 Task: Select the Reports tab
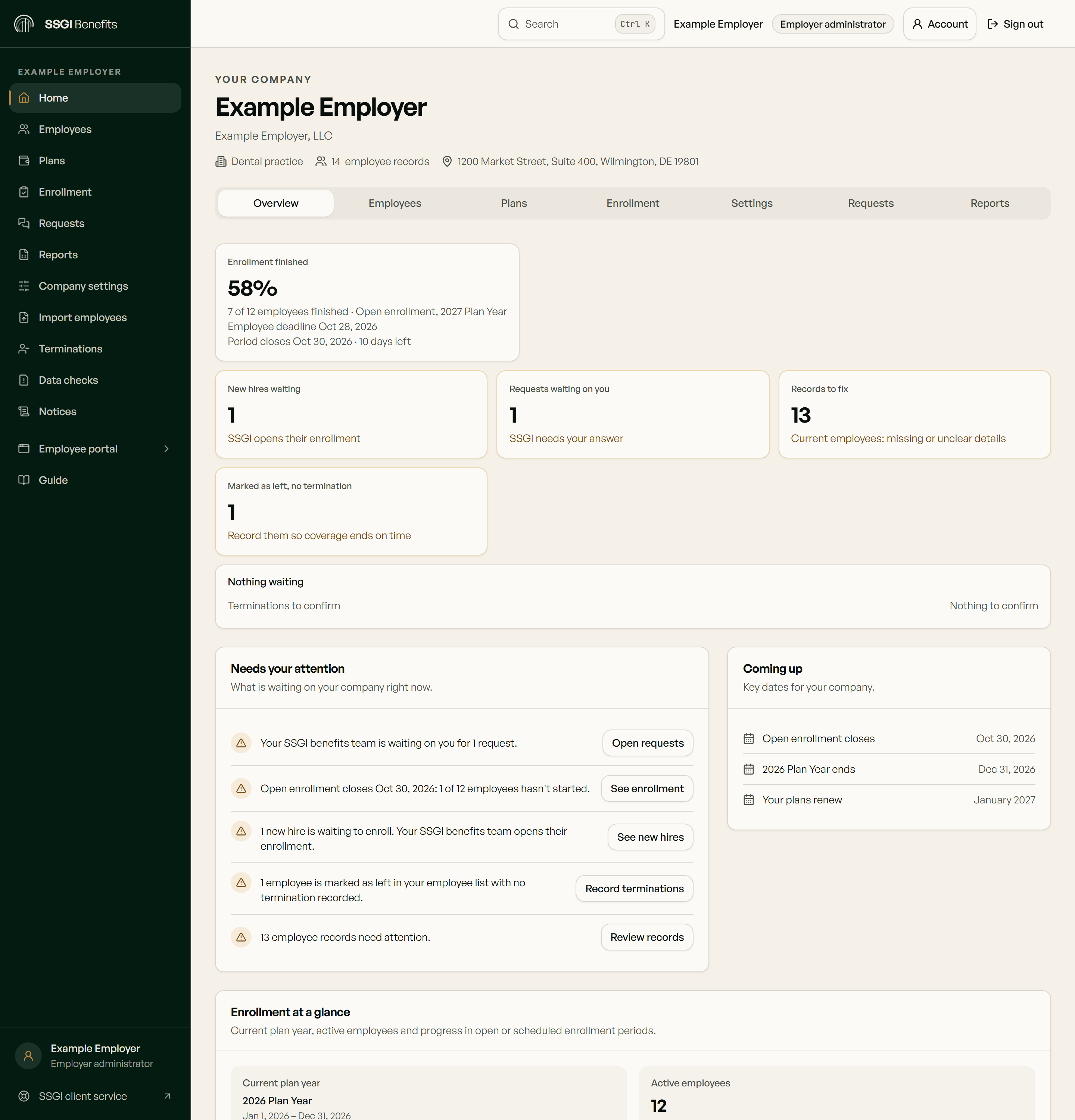tap(990, 203)
